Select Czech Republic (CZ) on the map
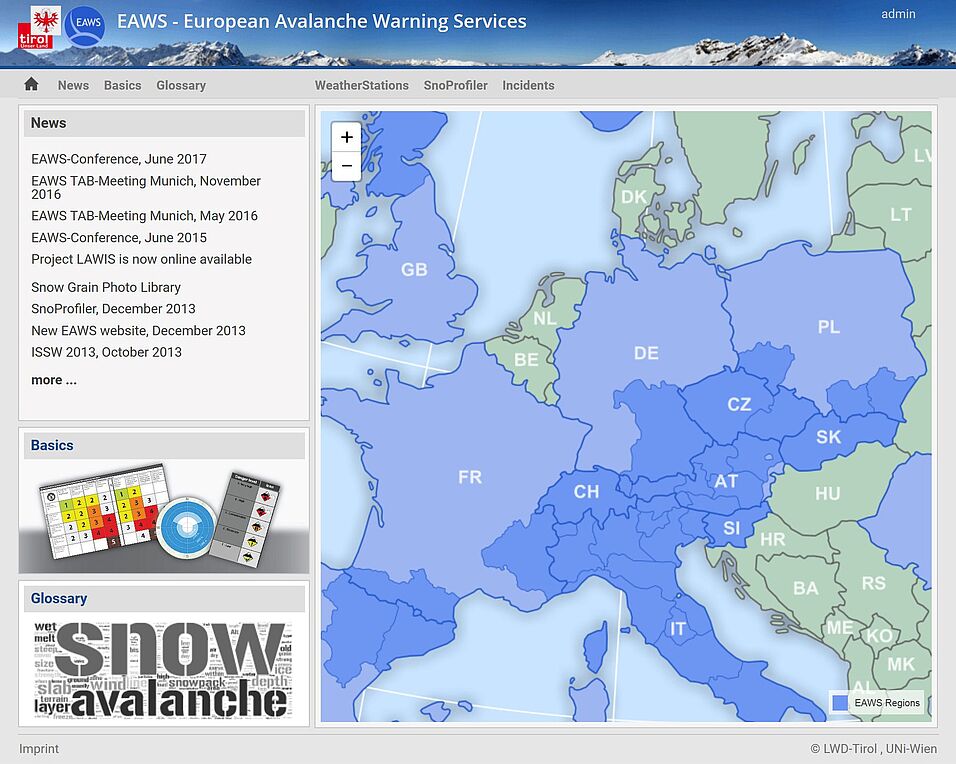This screenshot has height=764, width=956. [739, 404]
